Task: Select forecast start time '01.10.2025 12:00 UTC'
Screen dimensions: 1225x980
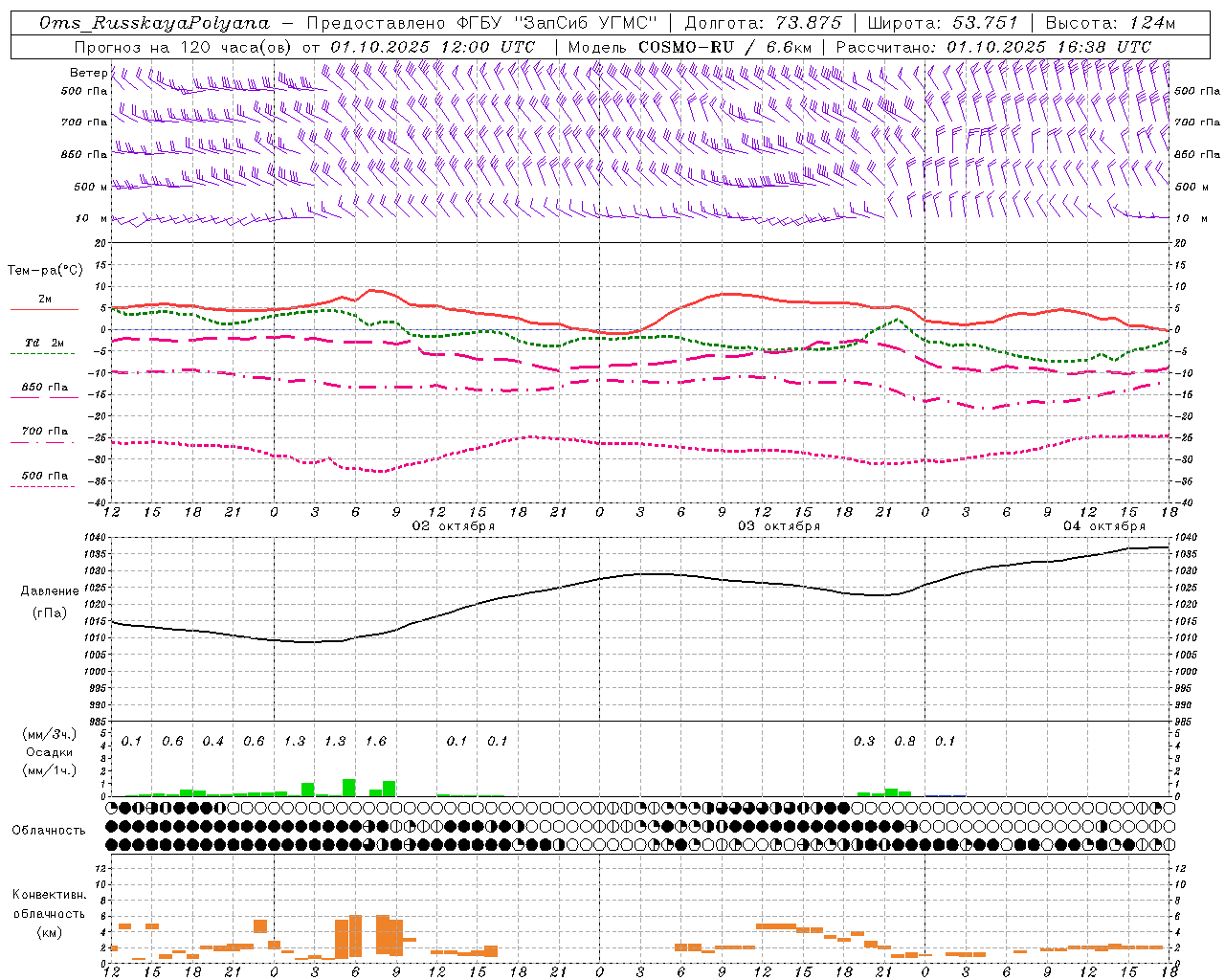Action: click(433, 47)
